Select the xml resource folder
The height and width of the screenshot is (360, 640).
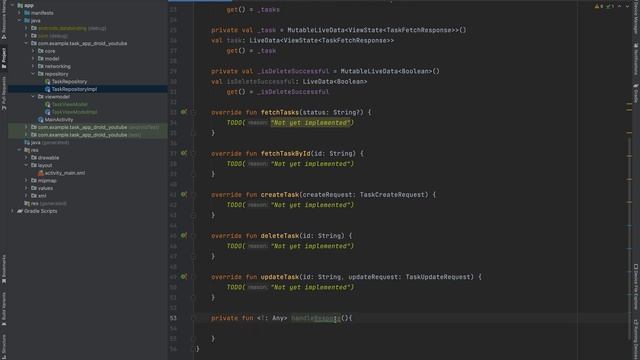click(42, 196)
